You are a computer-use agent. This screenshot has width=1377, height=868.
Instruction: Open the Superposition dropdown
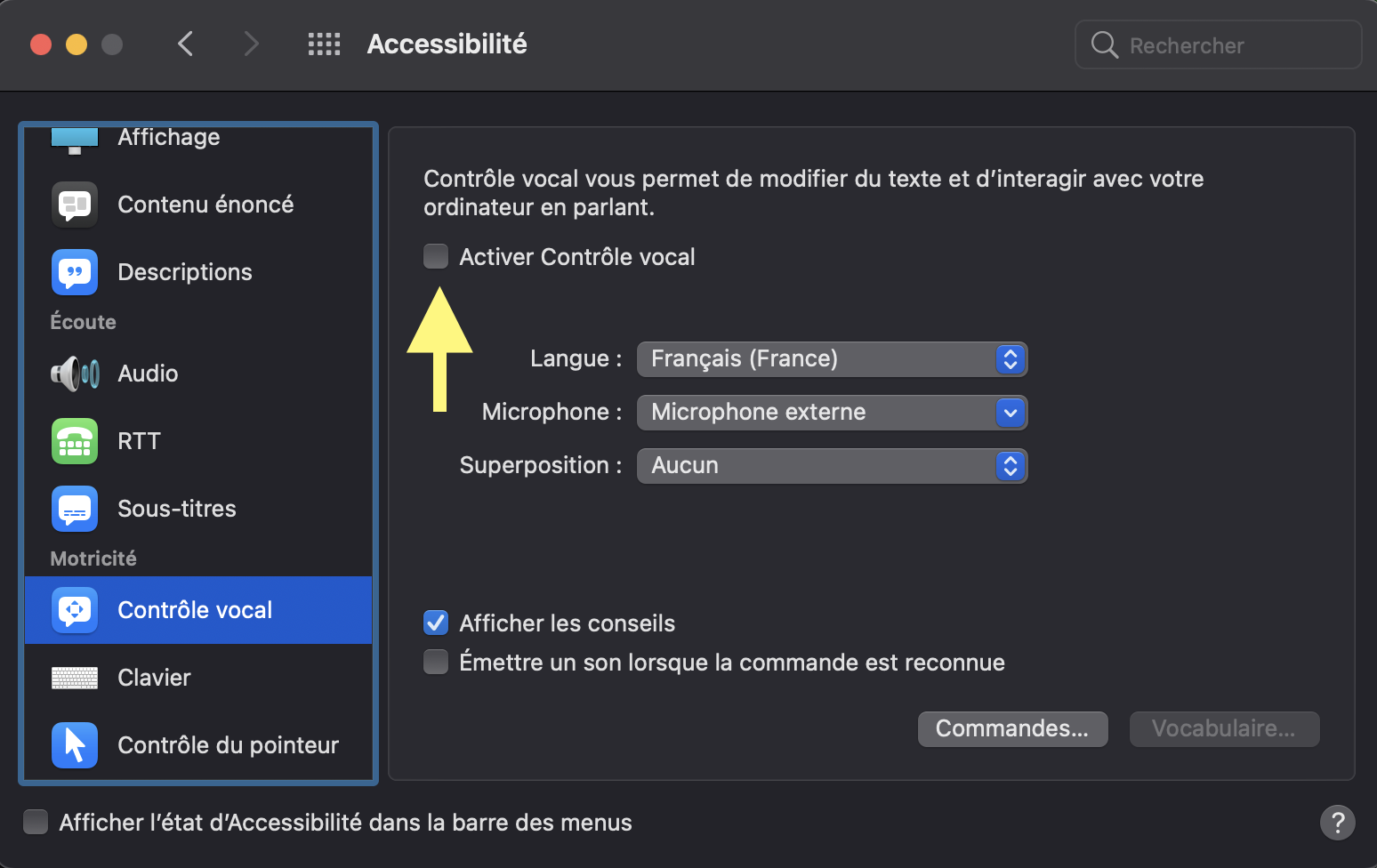click(832, 466)
